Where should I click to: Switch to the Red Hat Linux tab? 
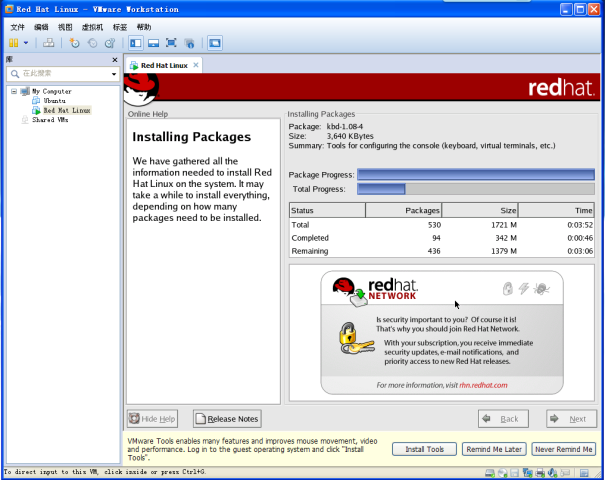coord(164,66)
